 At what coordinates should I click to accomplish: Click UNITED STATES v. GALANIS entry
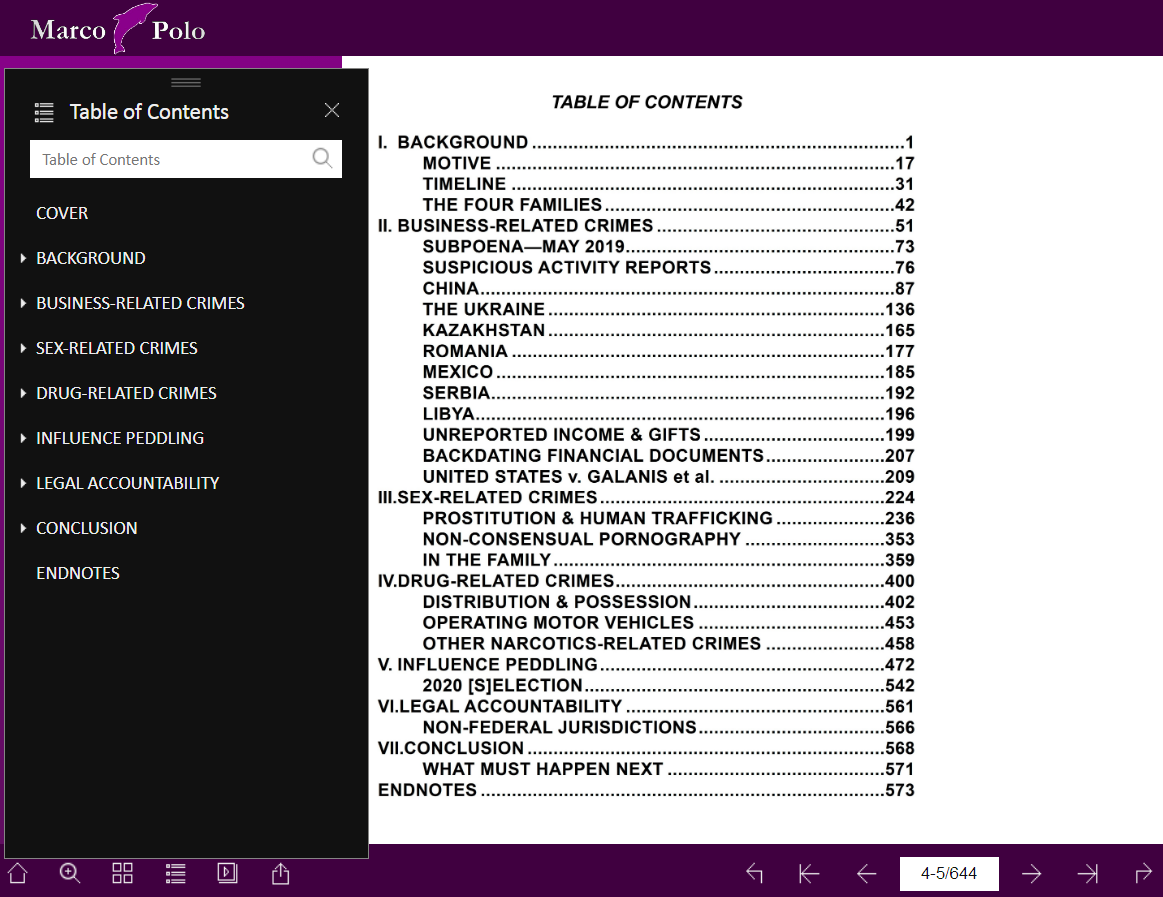click(668, 476)
